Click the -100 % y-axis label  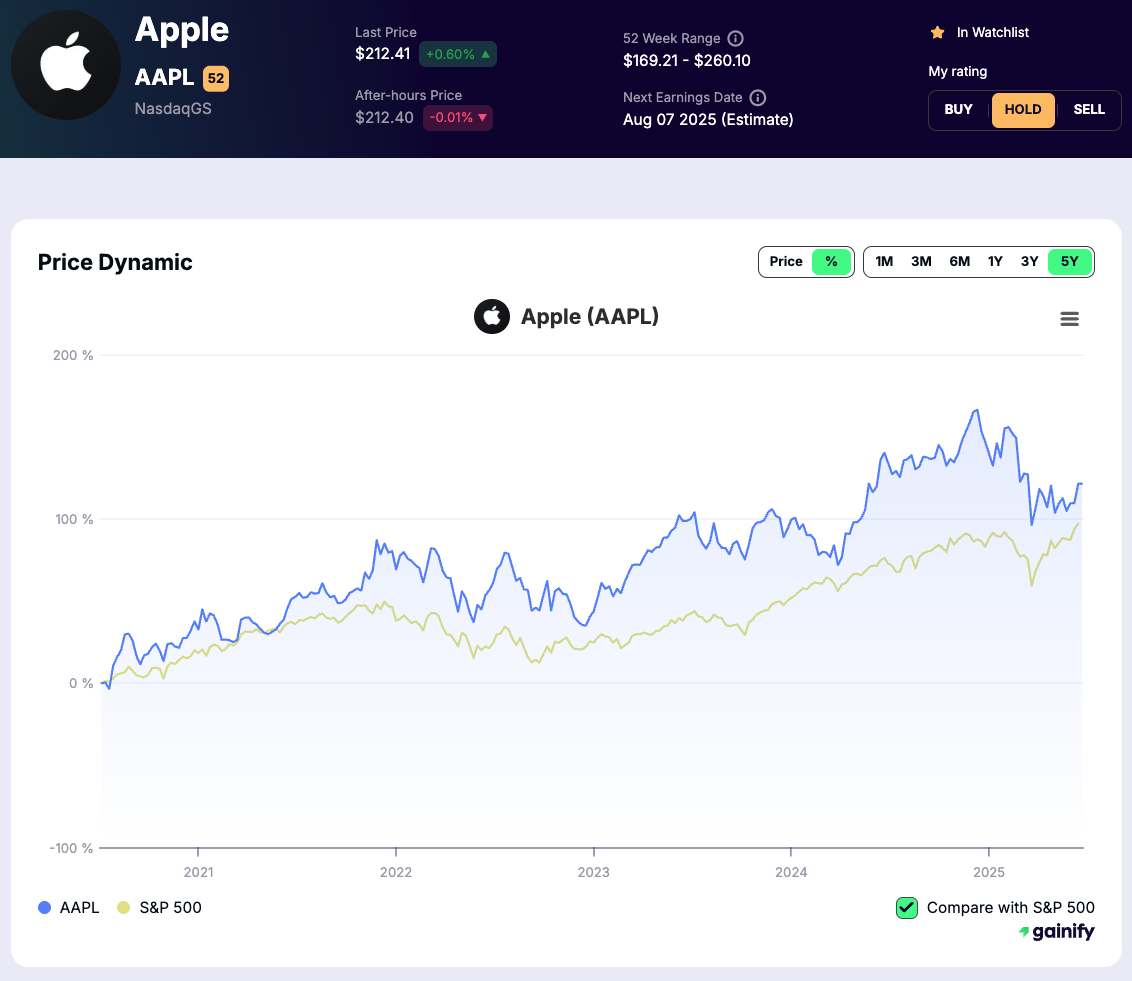coord(71,848)
